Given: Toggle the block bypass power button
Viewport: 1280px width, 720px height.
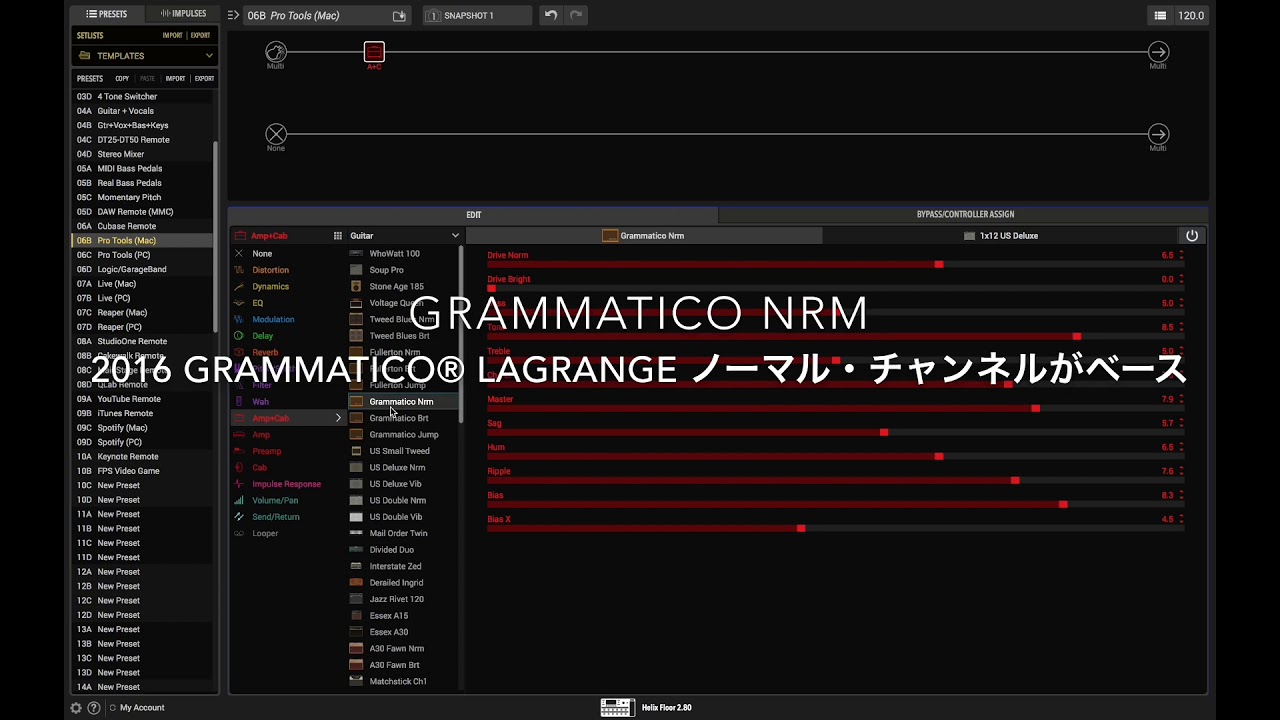Looking at the screenshot, I should coord(1192,236).
